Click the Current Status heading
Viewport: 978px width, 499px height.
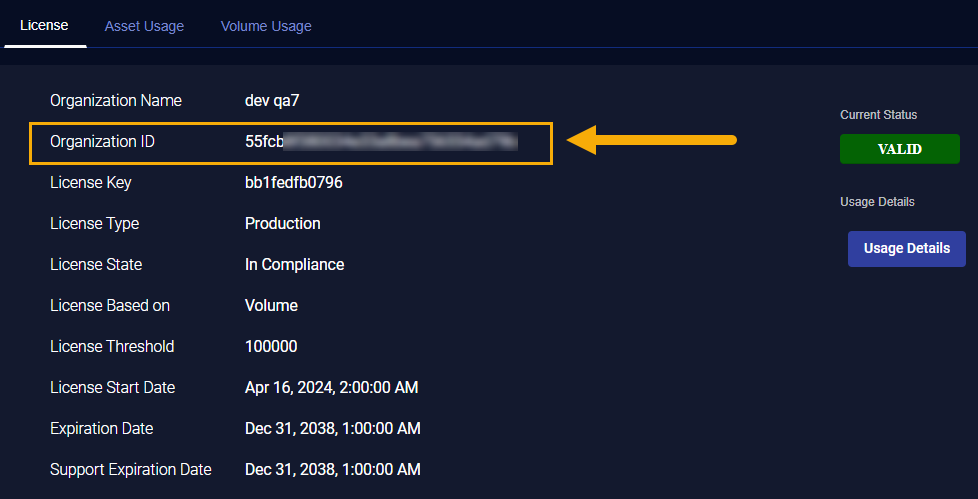click(878, 115)
